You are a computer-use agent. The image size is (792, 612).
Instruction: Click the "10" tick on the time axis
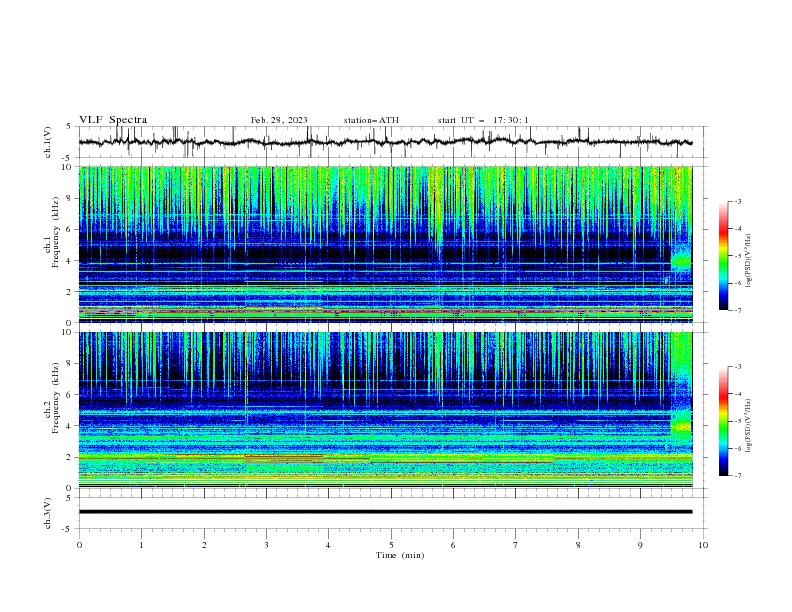(x=703, y=545)
